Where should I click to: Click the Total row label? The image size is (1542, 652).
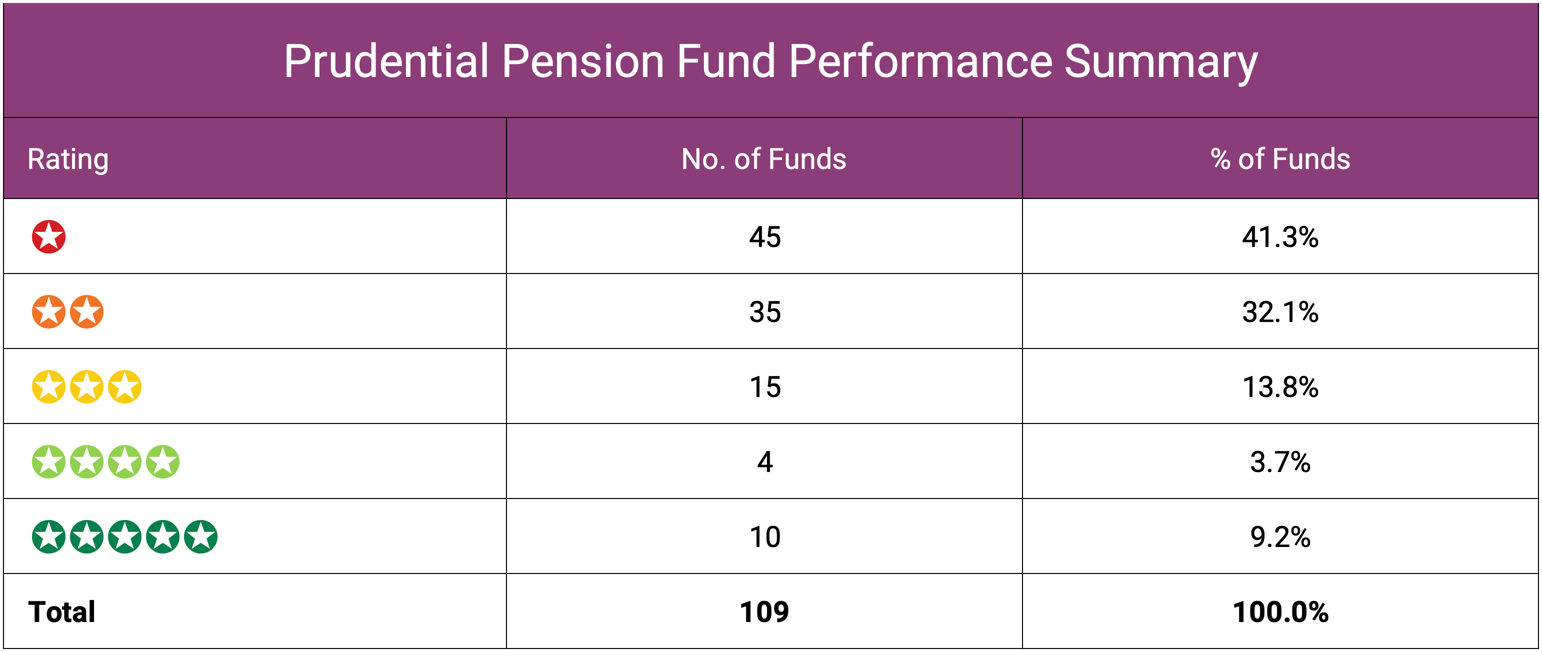click(62, 612)
